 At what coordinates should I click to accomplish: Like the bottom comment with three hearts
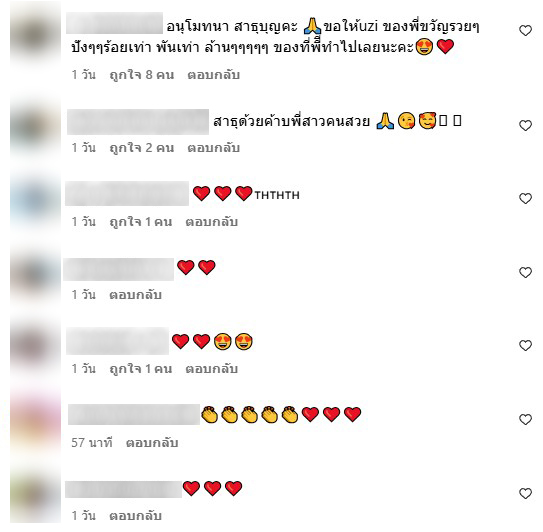click(x=525, y=493)
